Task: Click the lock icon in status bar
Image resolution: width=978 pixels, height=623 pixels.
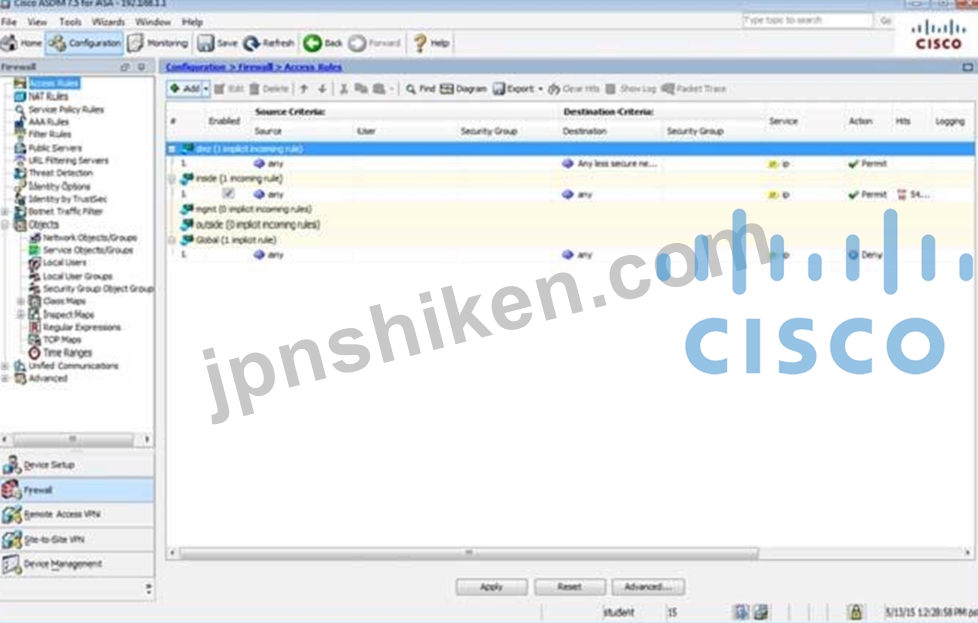Action: click(856, 612)
